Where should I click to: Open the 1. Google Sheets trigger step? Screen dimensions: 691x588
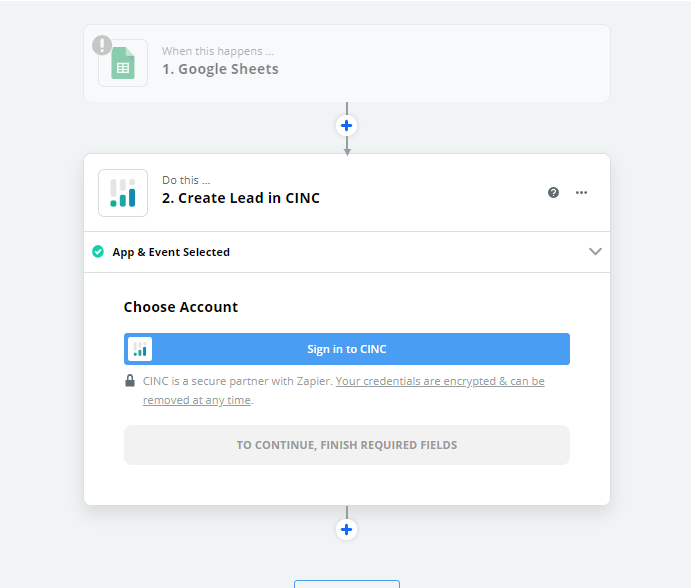347,63
